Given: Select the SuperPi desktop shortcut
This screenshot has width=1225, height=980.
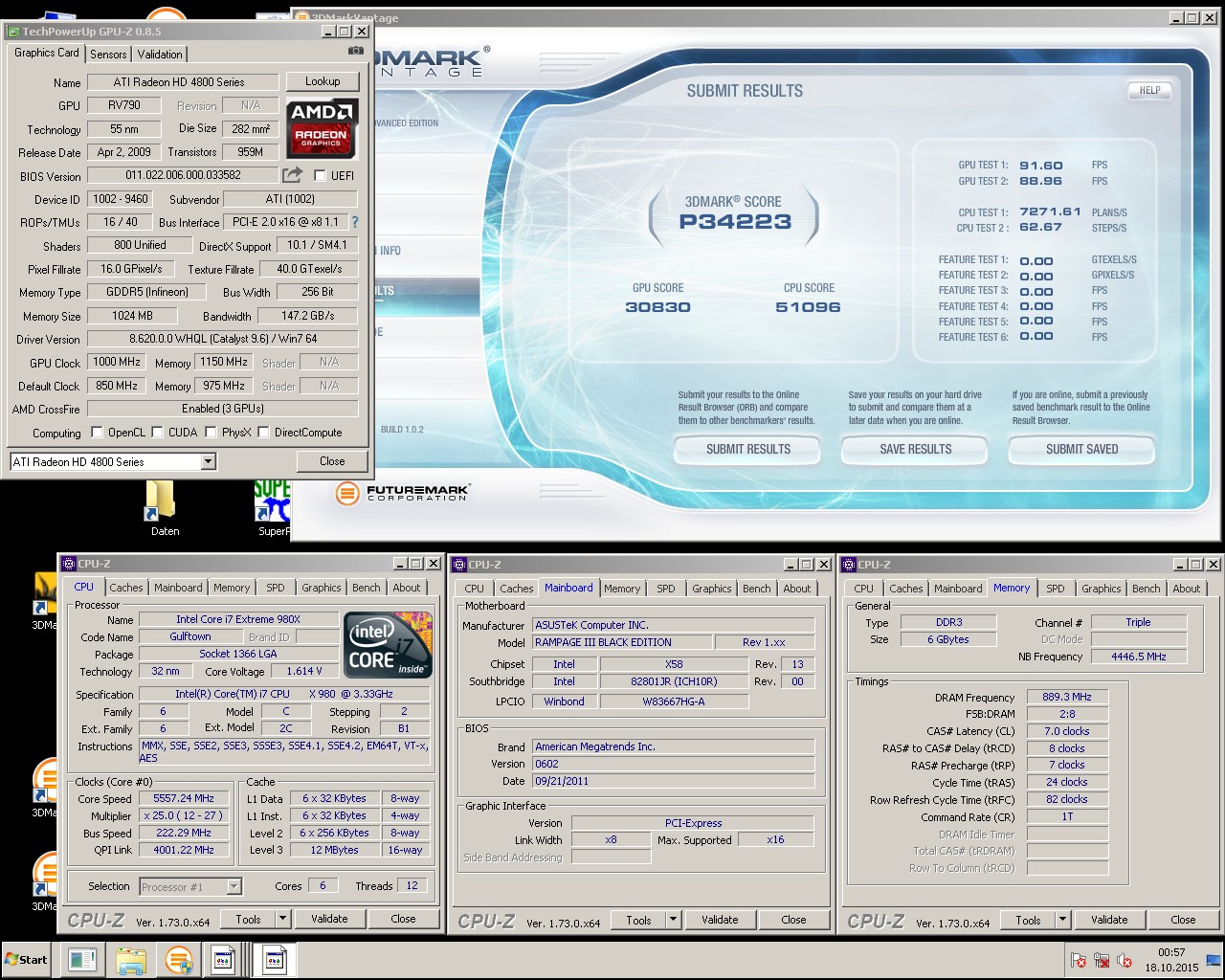Looking at the screenshot, I should pos(272,508).
